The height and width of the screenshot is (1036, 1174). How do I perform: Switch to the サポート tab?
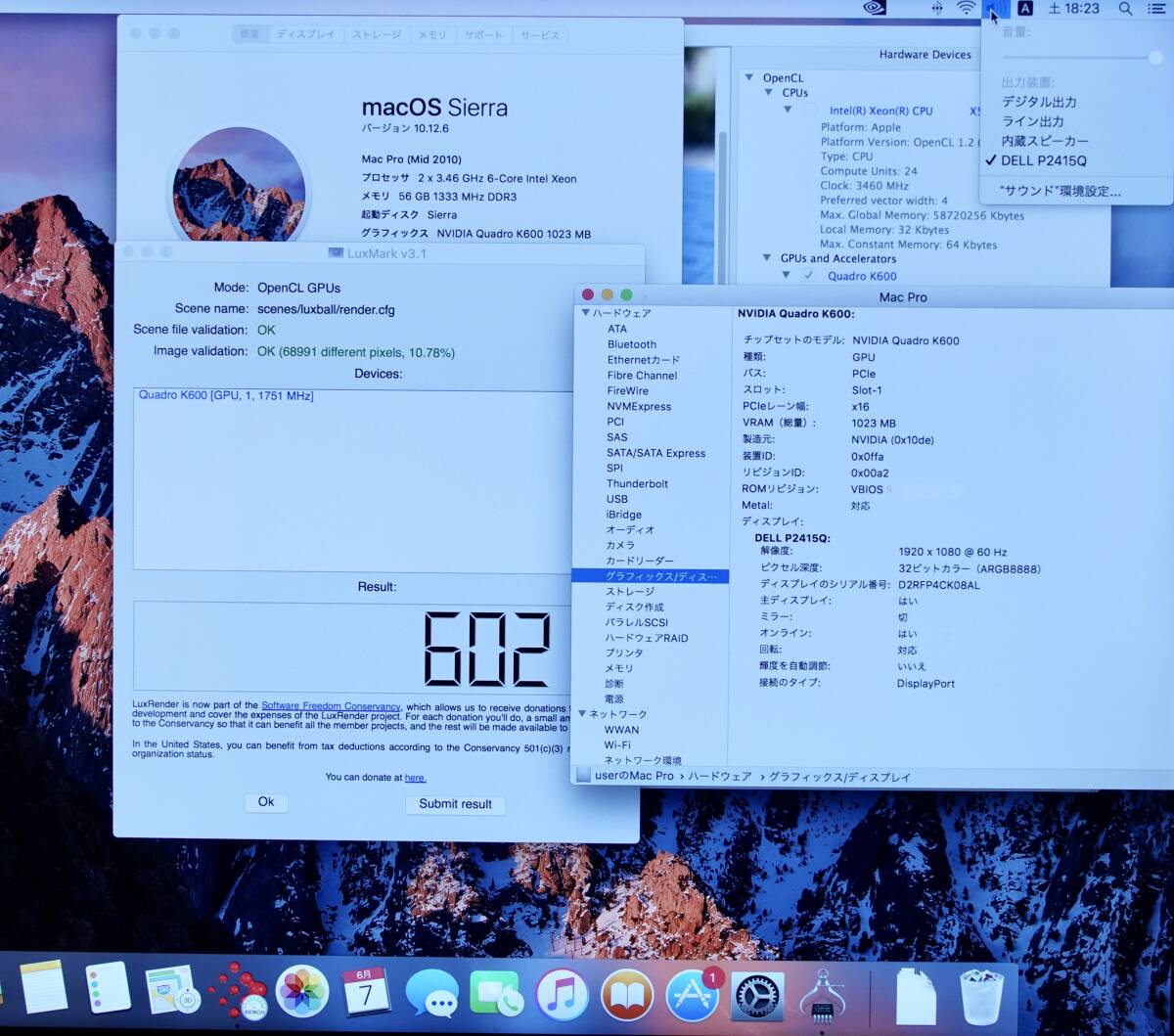pos(483,34)
